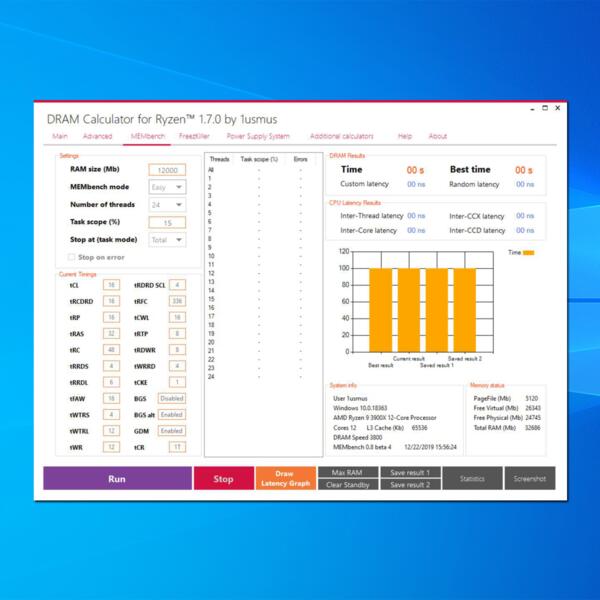Switch to the Main tab
The height and width of the screenshot is (600, 600).
click(x=60, y=136)
